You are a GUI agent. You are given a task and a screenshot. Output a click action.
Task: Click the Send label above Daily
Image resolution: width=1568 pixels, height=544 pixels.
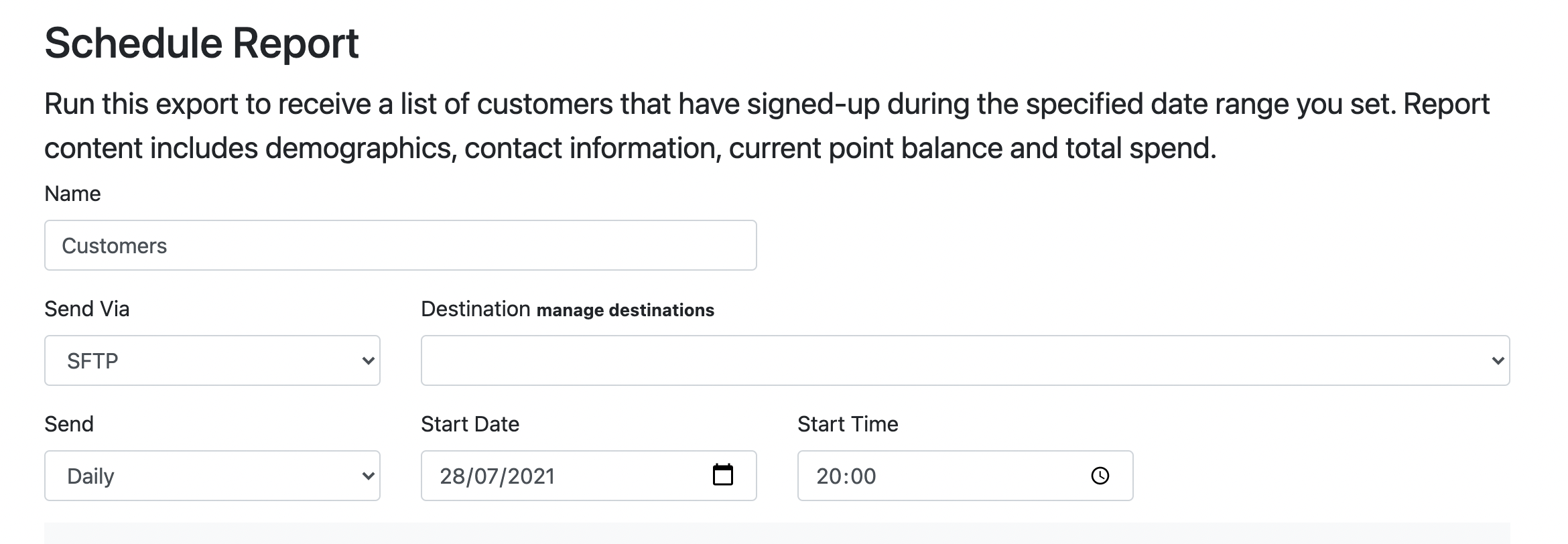tap(69, 424)
